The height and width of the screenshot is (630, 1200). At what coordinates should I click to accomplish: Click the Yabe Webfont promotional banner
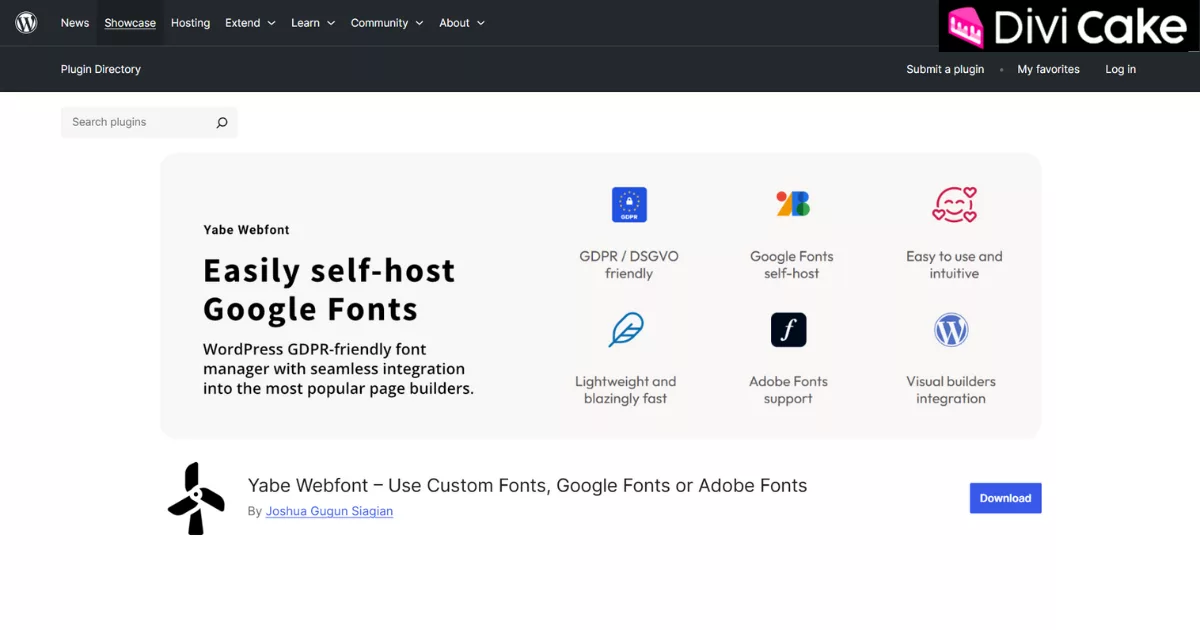[600, 295]
